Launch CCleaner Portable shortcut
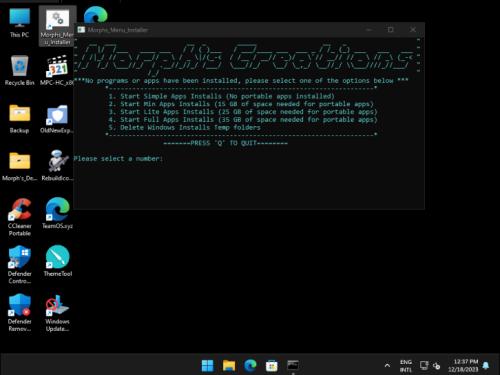This screenshot has width=500, height=375. [19, 217]
